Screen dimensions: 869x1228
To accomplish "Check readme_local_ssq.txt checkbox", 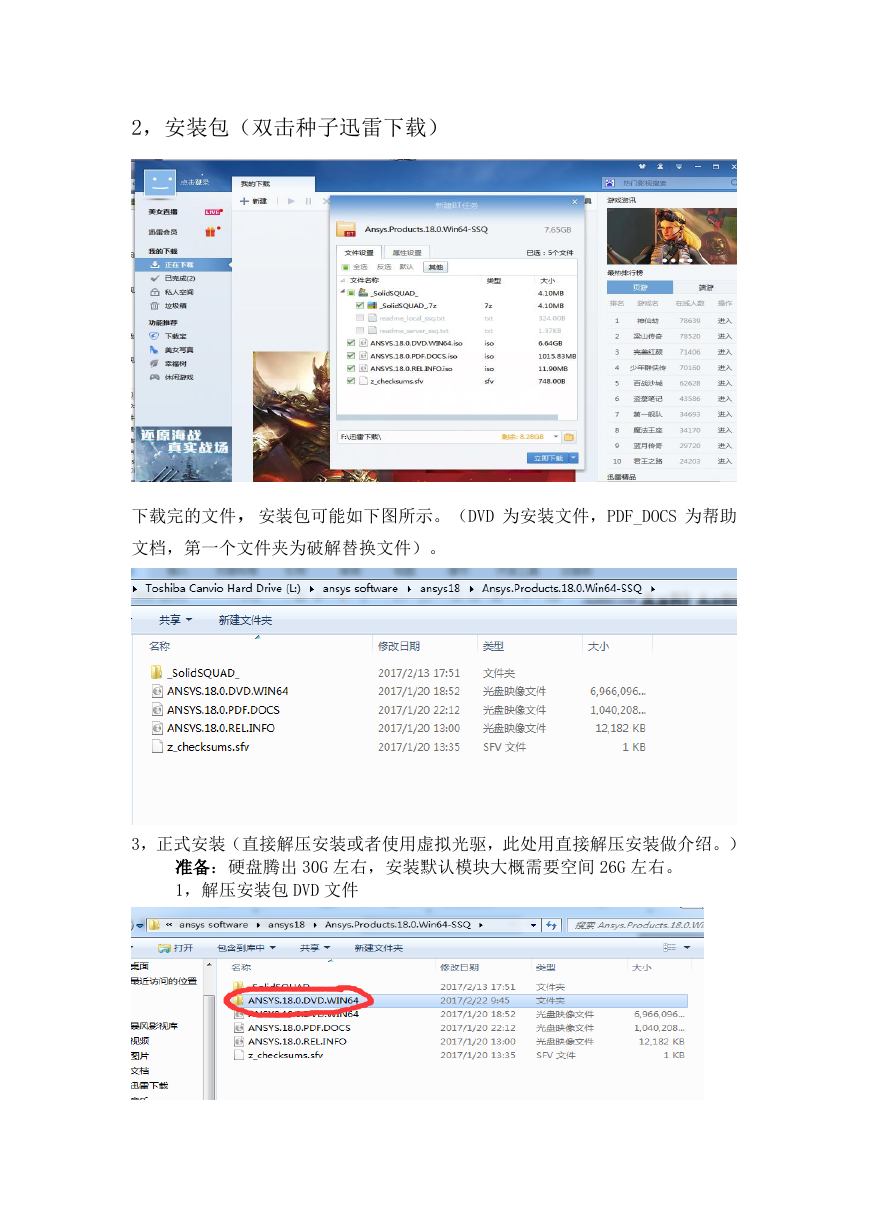I will (360, 318).
